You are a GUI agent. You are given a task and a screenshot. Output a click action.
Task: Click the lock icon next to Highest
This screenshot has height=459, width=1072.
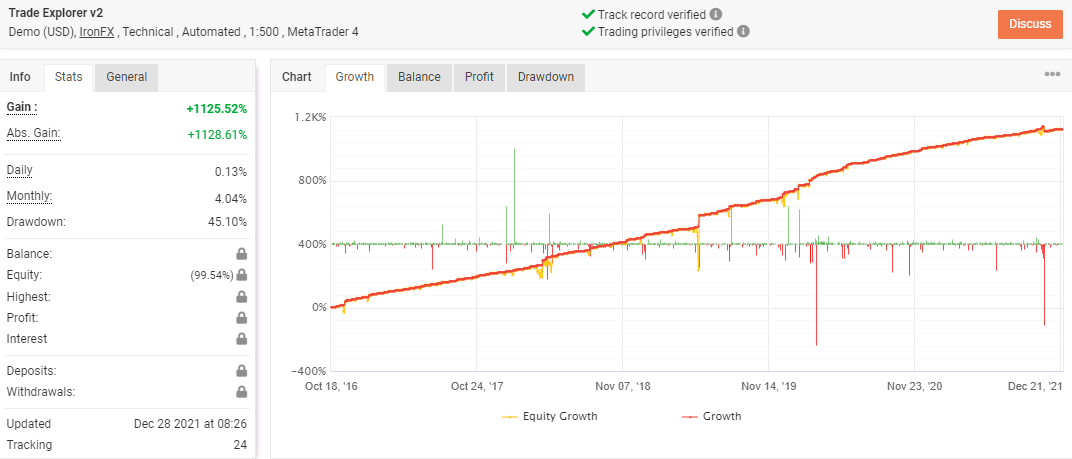(x=241, y=297)
